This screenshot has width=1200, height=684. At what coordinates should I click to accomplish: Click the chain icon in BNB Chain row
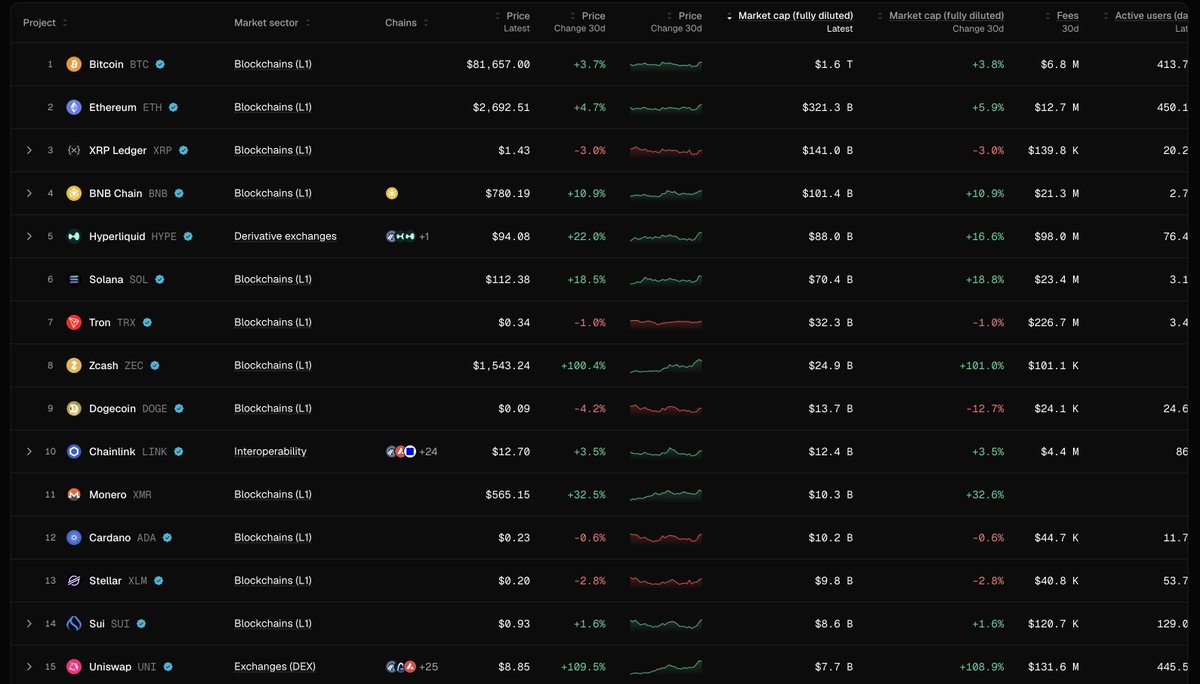(x=392, y=193)
